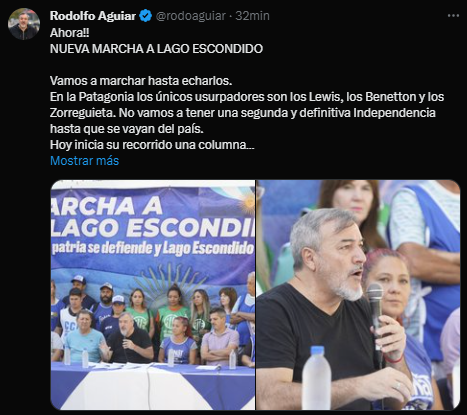
Task: Open the three-dot more options menu
Action: coord(453,16)
